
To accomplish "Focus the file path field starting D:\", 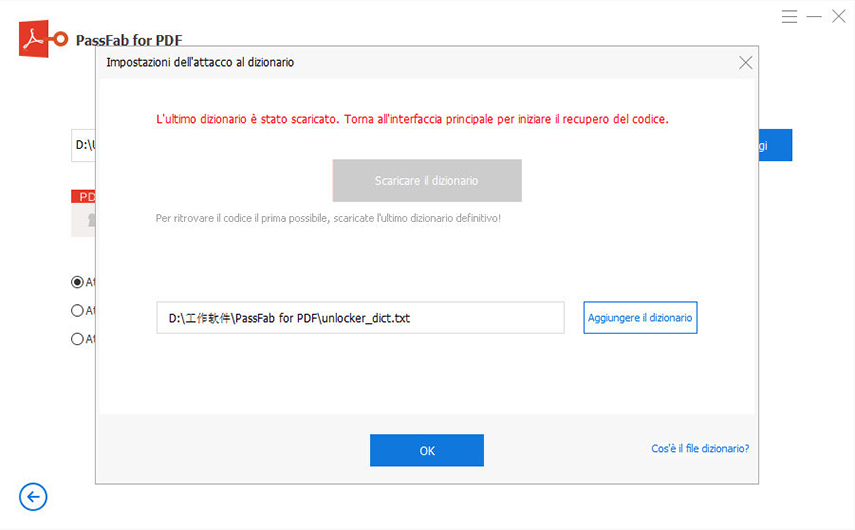I will coord(83,145).
